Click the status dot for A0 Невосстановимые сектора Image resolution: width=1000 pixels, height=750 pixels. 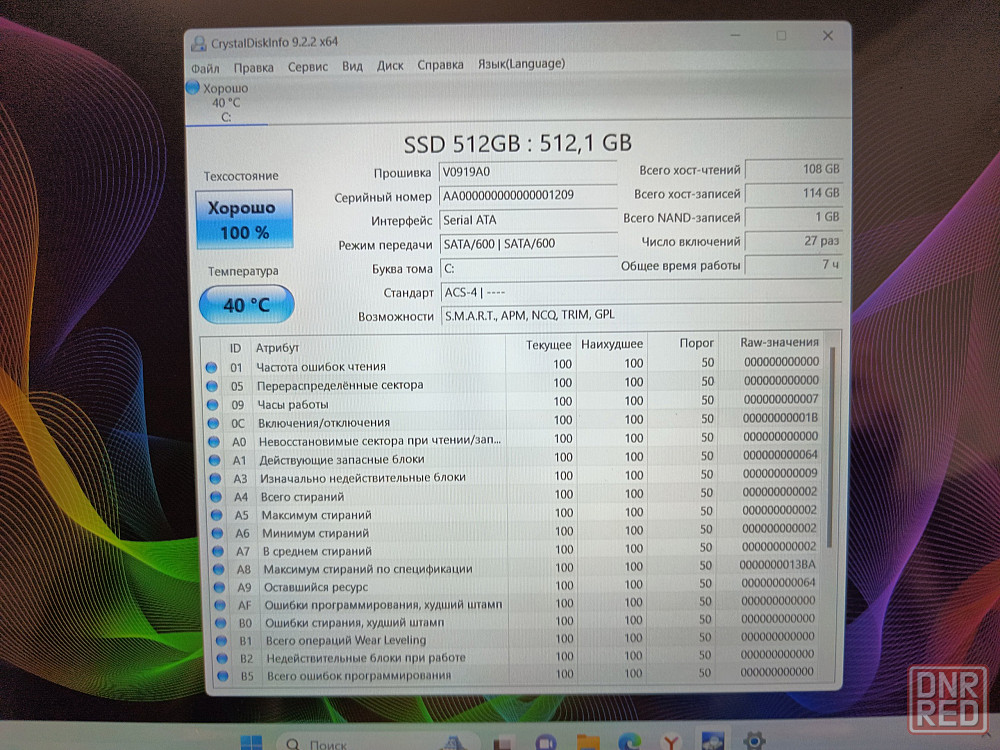pos(214,441)
